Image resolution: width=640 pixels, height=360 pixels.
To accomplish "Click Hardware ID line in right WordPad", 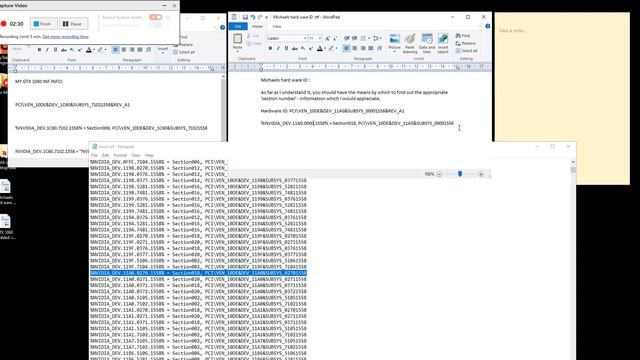I will coord(332,111).
